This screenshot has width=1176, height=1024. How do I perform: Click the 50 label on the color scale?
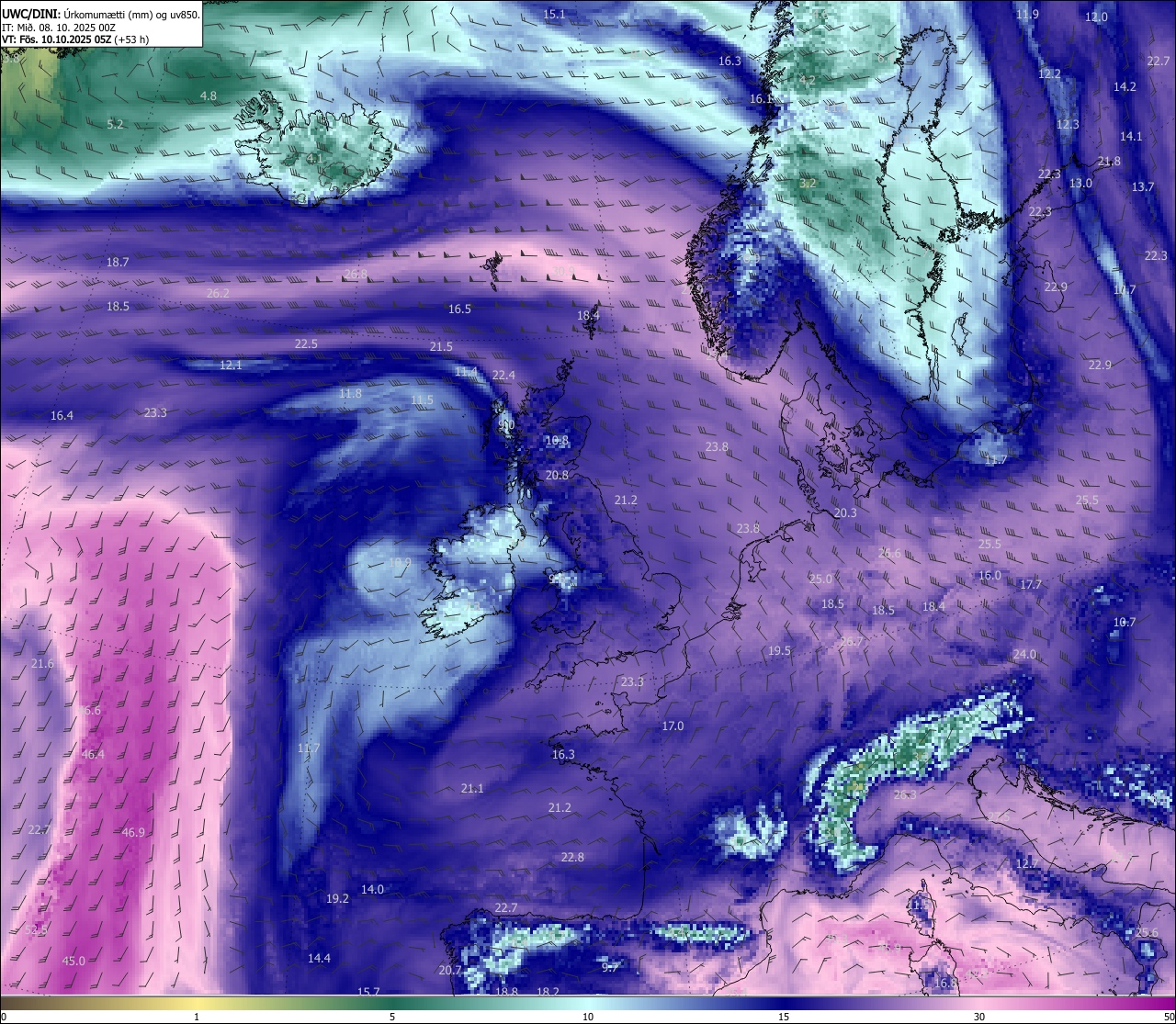tap(1169, 1017)
